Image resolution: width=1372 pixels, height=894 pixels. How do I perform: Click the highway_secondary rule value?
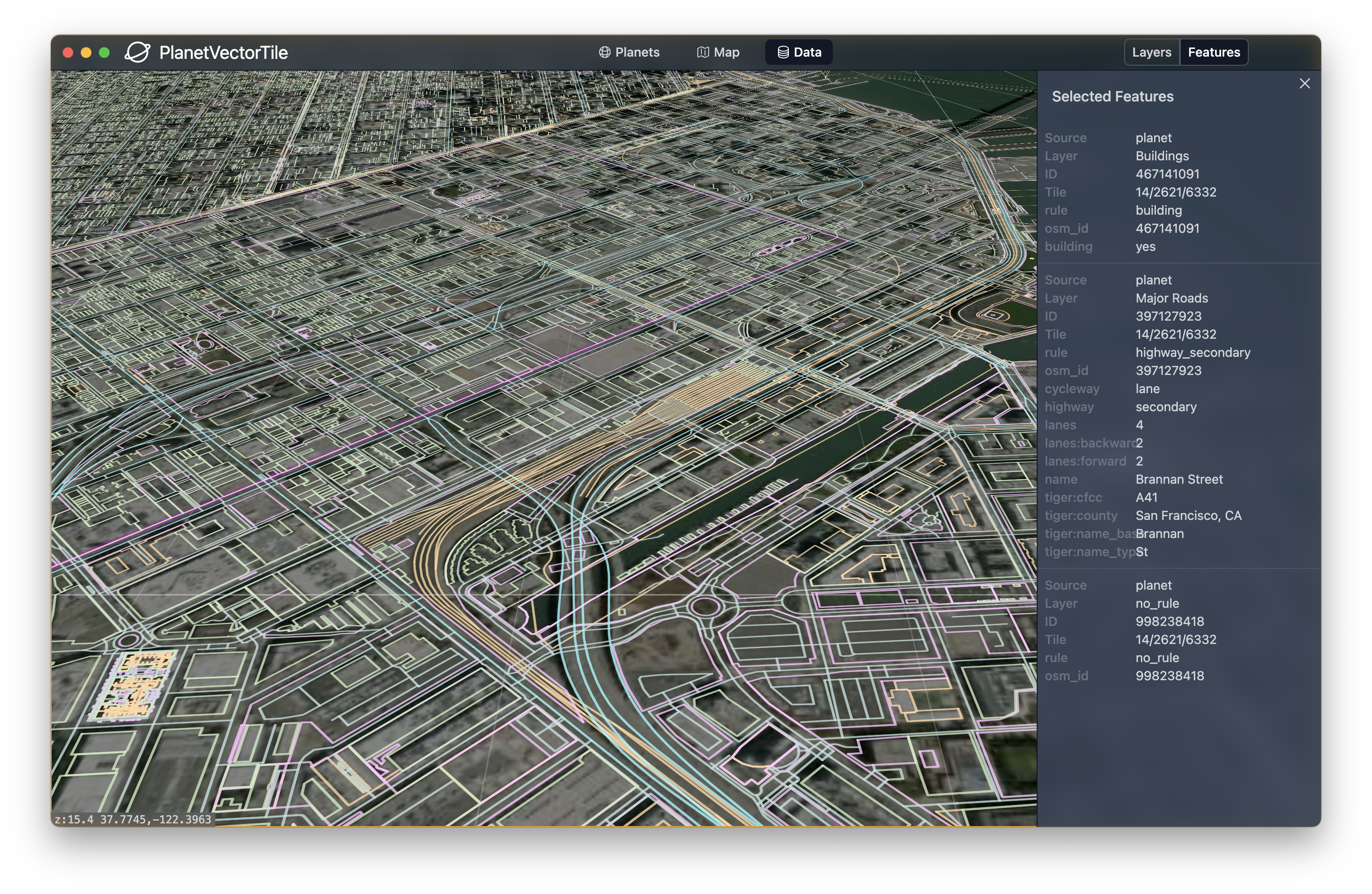1192,352
